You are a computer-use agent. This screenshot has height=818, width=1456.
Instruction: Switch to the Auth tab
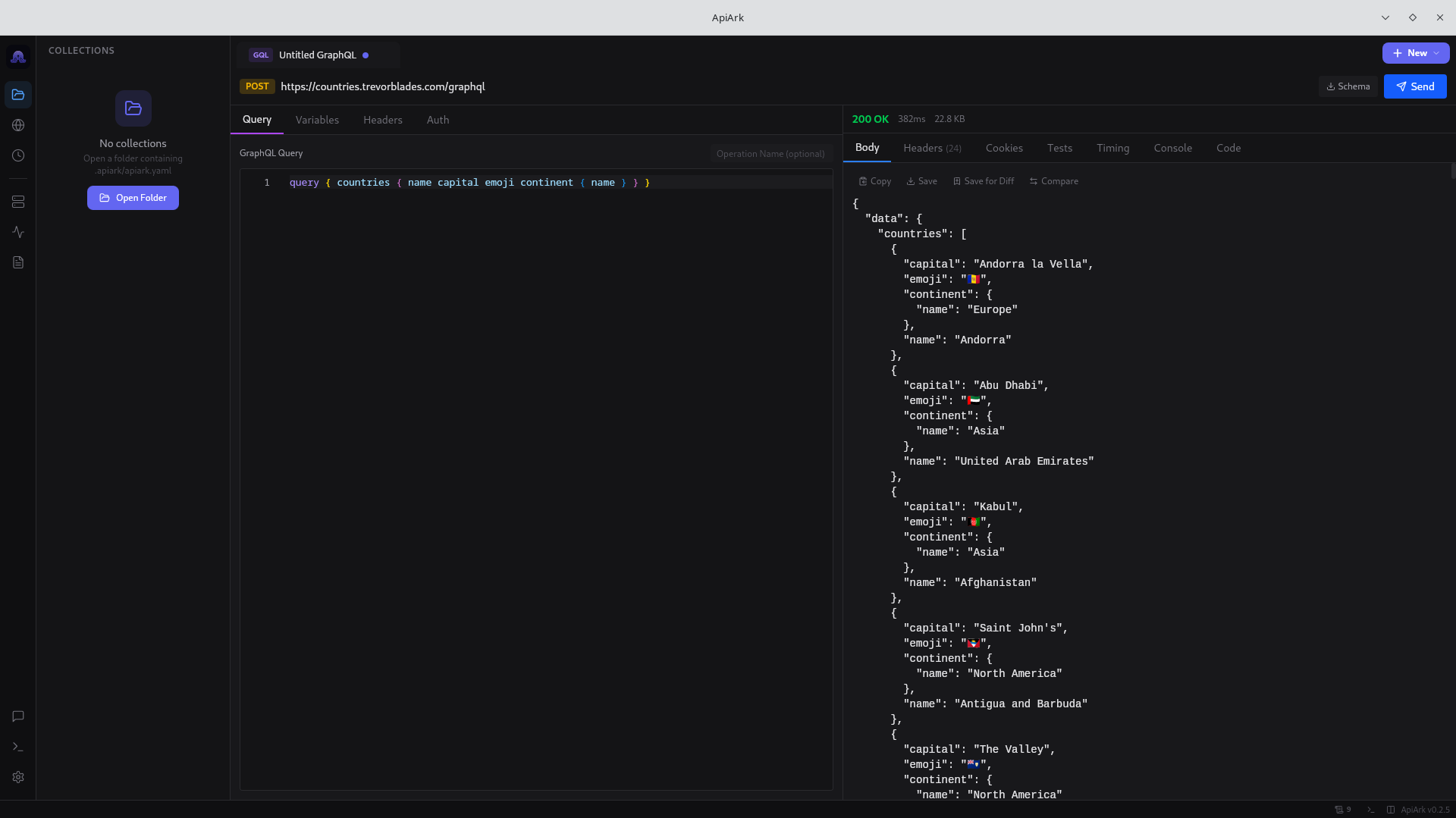click(x=438, y=120)
